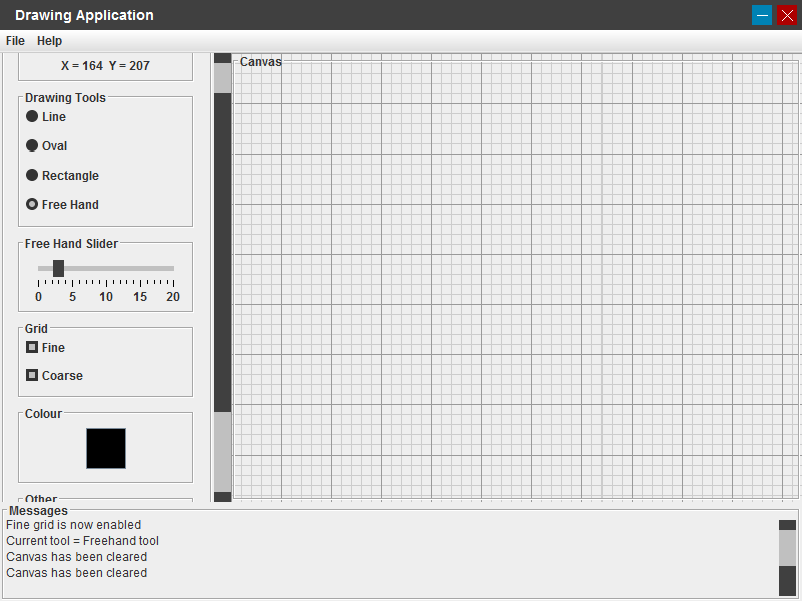The height and width of the screenshot is (601, 802).
Task: Click the tool panel scrollbar down arrow
Action: tap(222, 497)
